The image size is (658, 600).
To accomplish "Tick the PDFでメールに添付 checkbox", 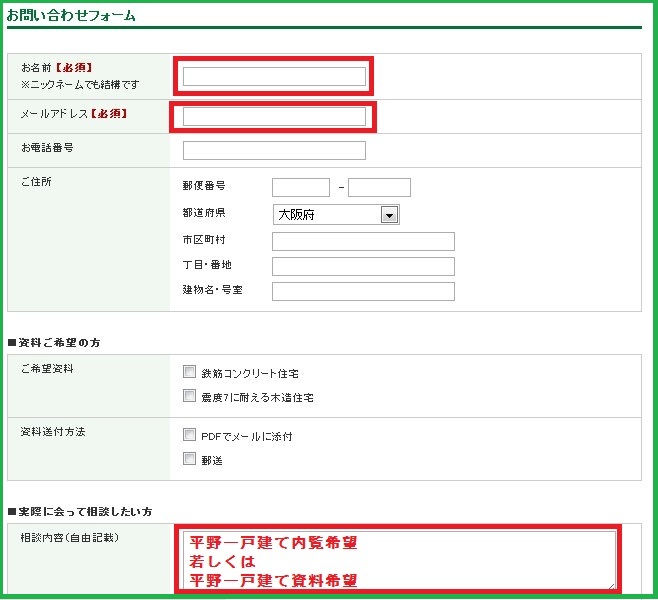I will pyautogui.click(x=190, y=435).
